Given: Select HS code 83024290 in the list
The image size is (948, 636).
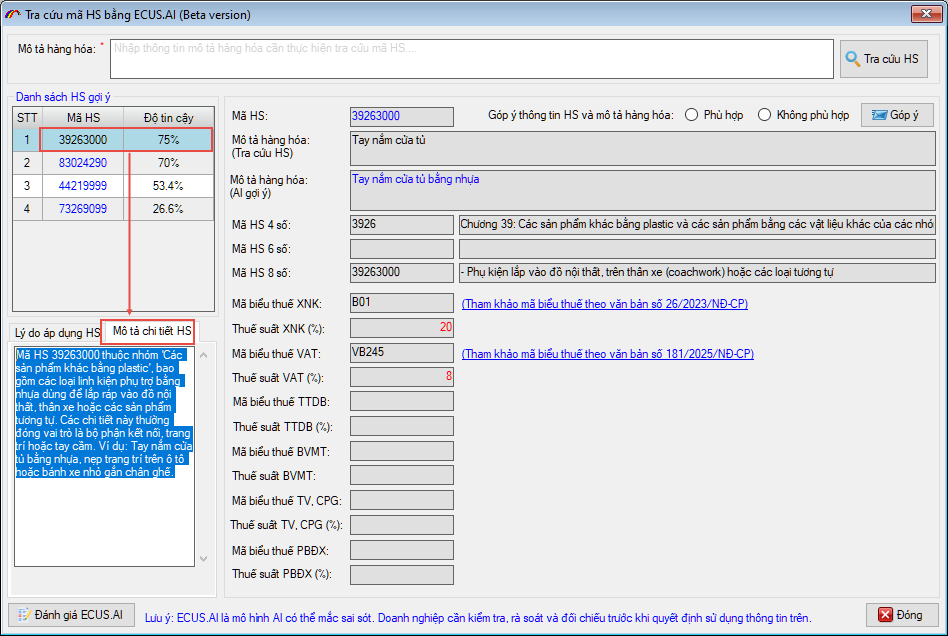Looking at the screenshot, I should [83, 163].
